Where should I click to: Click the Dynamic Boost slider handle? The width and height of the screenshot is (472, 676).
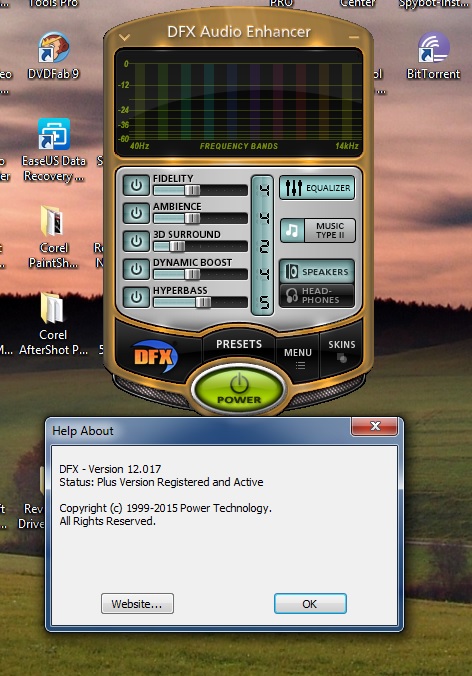[x=192, y=274]
